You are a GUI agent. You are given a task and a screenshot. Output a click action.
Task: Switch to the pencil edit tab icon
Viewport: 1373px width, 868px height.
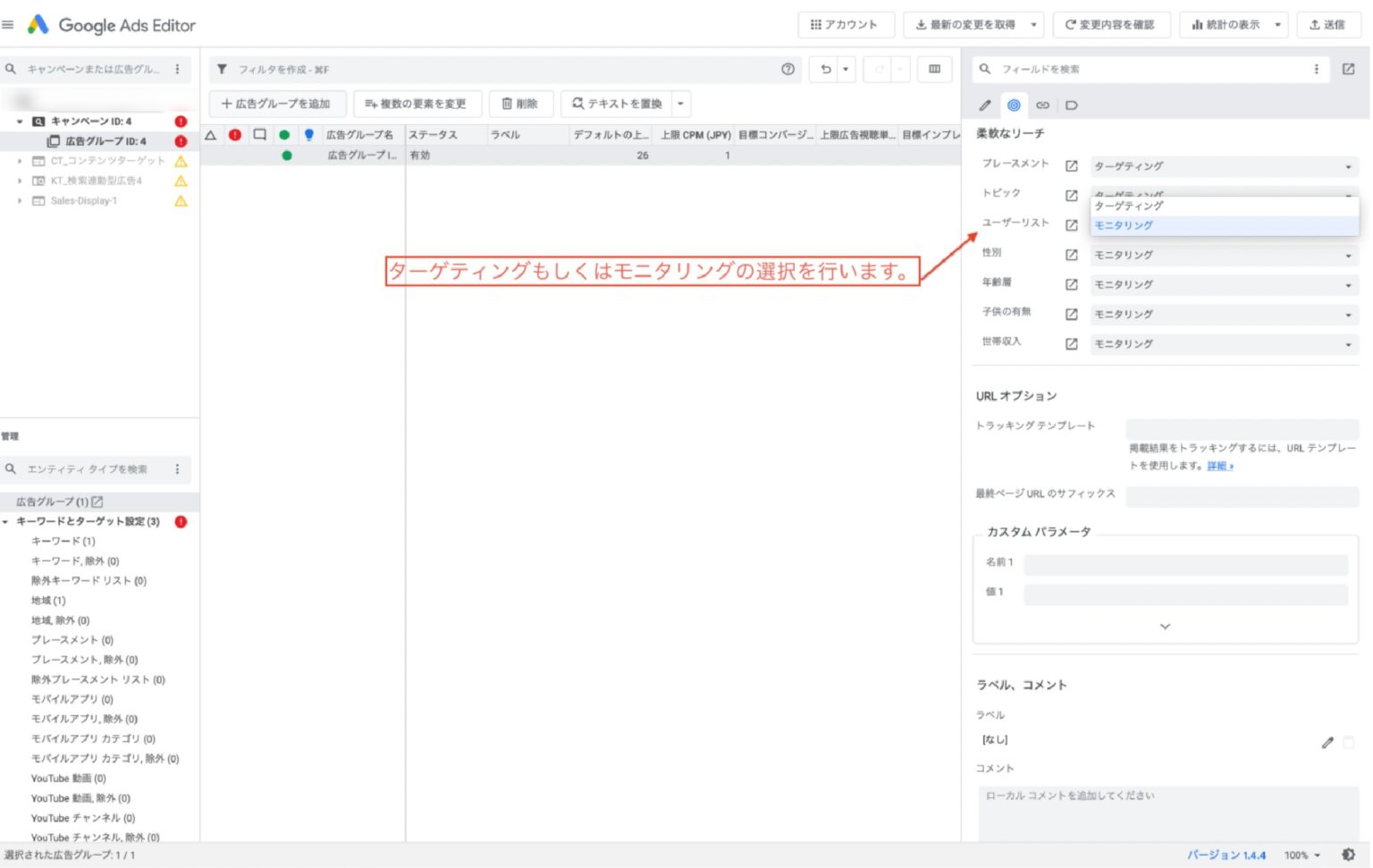(x=985, y=105)
